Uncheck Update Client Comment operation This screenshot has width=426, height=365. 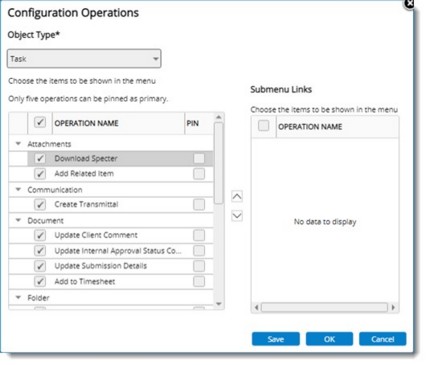tap(40, 235)
